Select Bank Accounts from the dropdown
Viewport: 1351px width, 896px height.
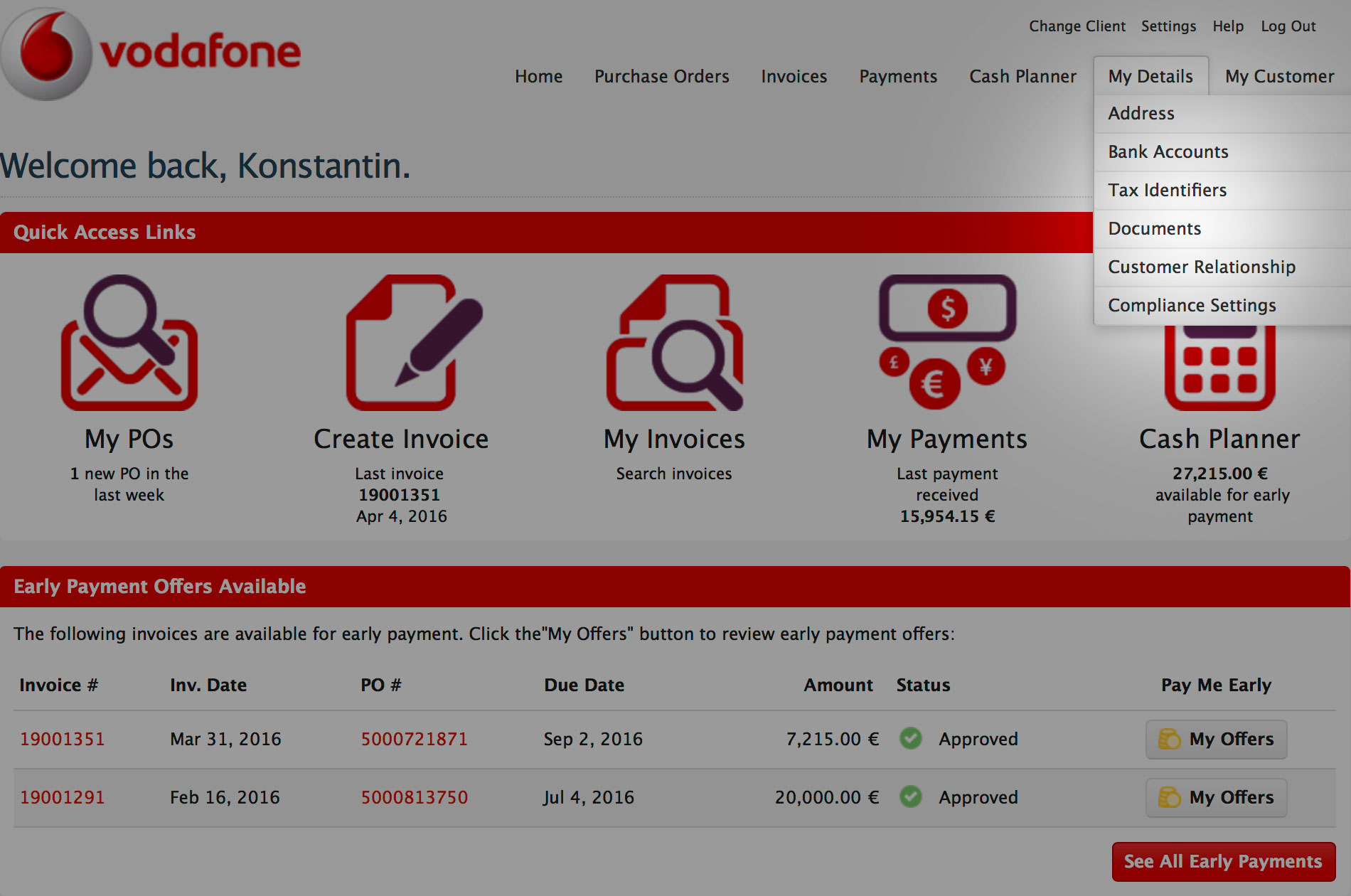pyautogui.click(x=1168, y=151)
